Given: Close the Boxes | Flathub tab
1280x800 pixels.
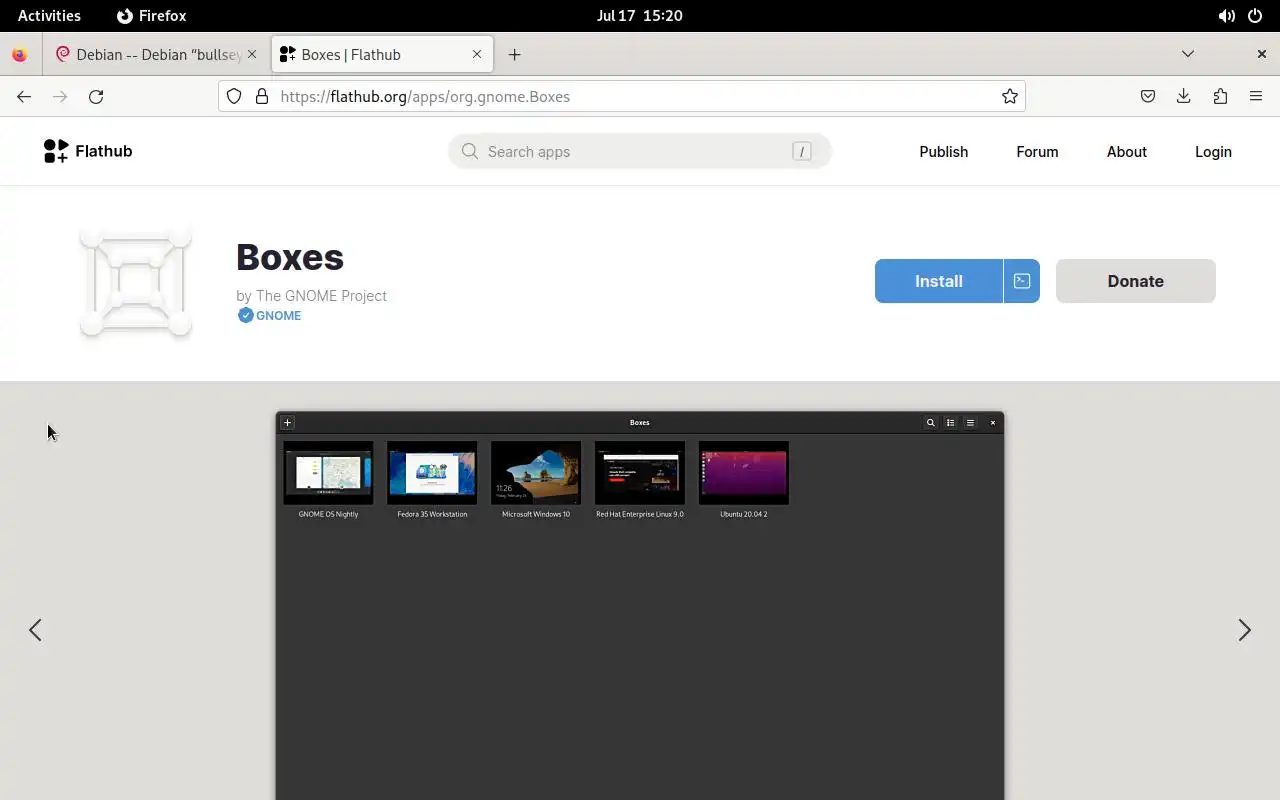Looking at the screenshot, I should [x=477, y=54].
